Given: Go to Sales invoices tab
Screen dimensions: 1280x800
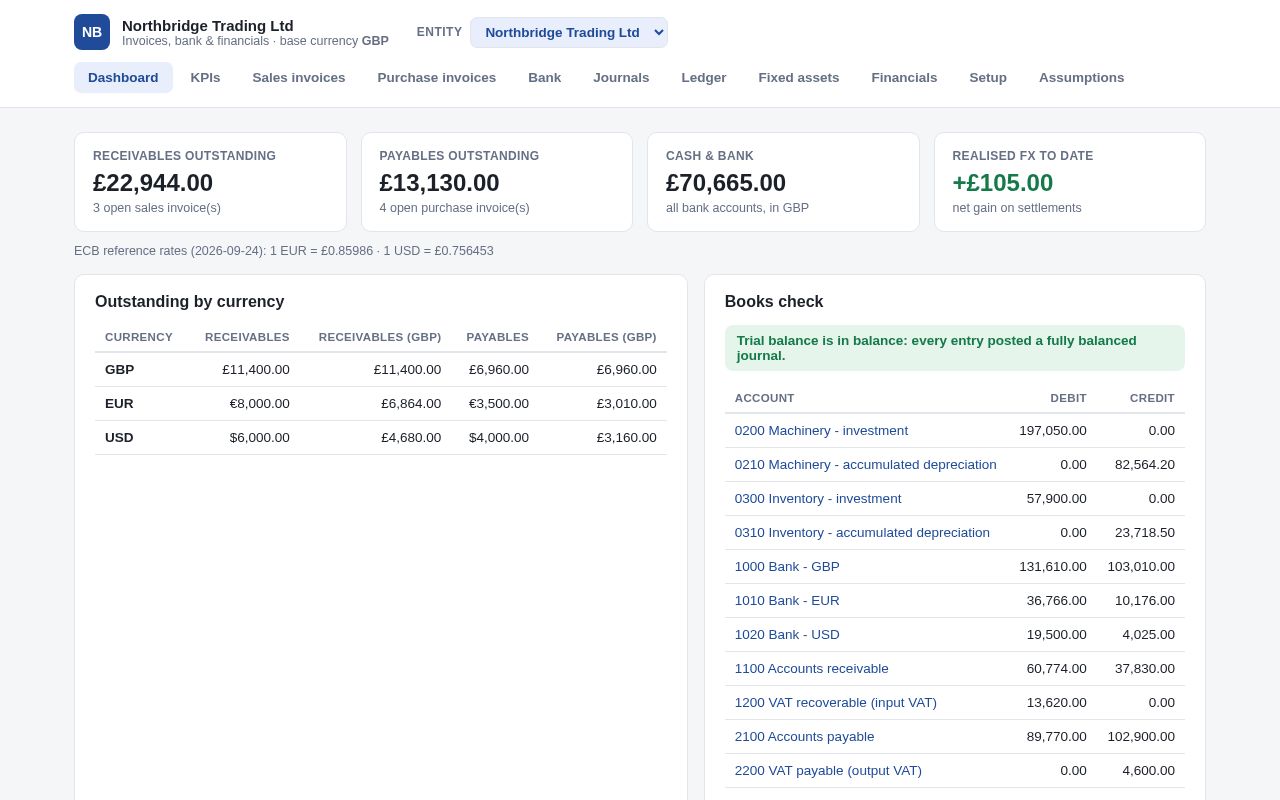Looking at the screenshot, I should [x=299, y=78].
